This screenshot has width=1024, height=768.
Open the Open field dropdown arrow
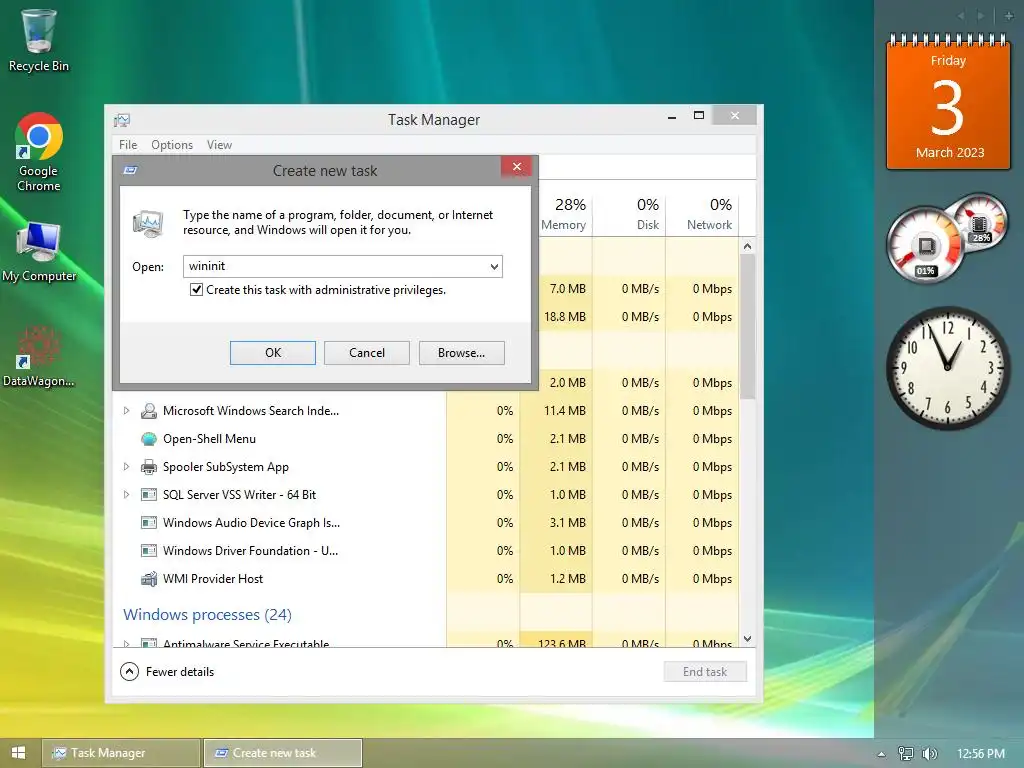tap(494, 266)
